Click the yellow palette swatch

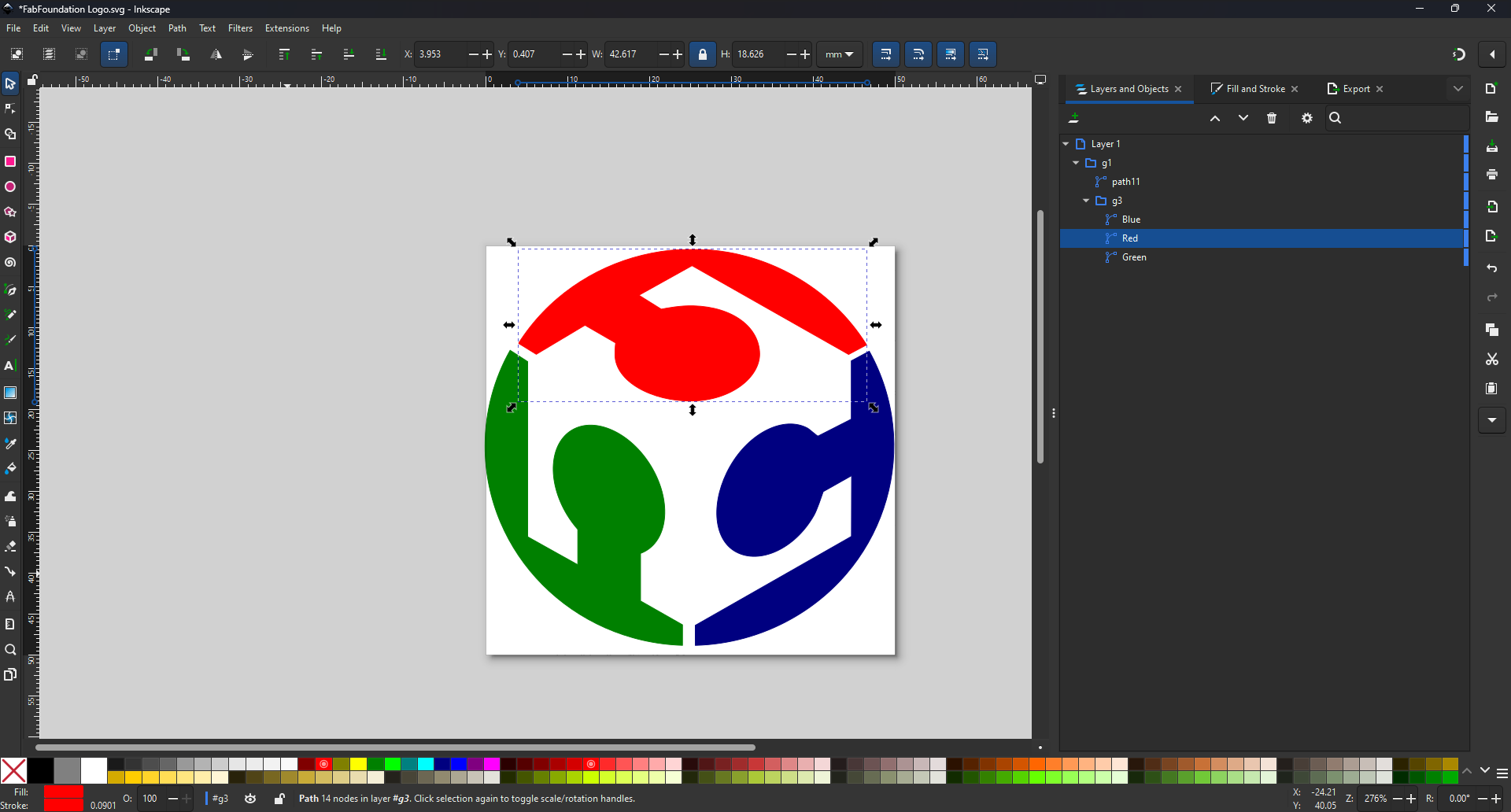[358, 765]
